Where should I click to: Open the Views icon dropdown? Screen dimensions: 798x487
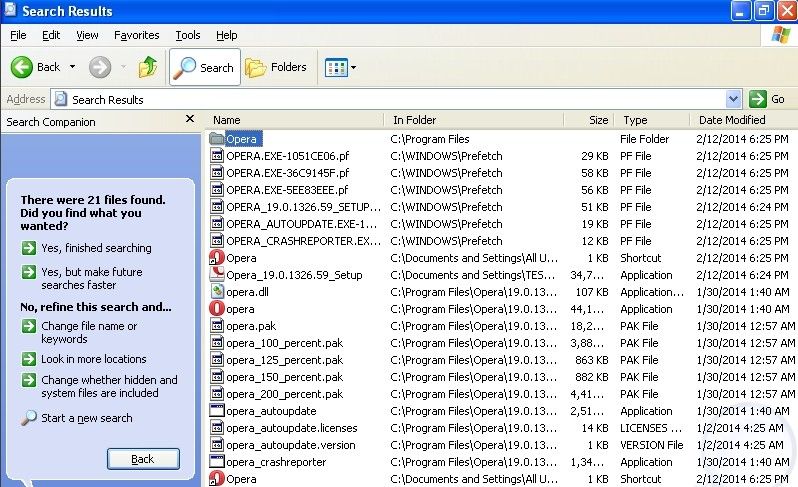tap(340, 67)
